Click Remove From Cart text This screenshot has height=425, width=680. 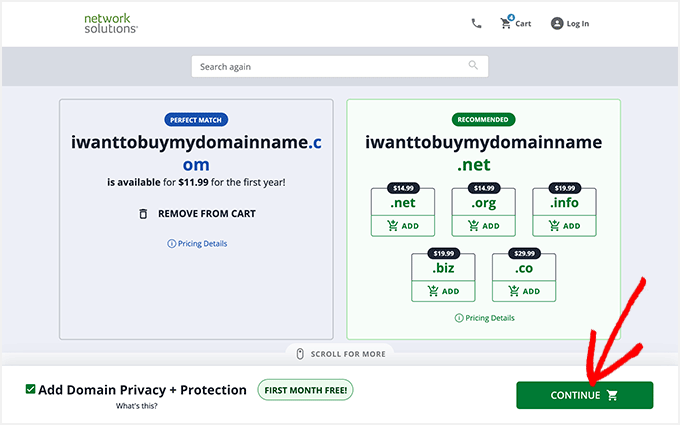[x=207, y=214]
